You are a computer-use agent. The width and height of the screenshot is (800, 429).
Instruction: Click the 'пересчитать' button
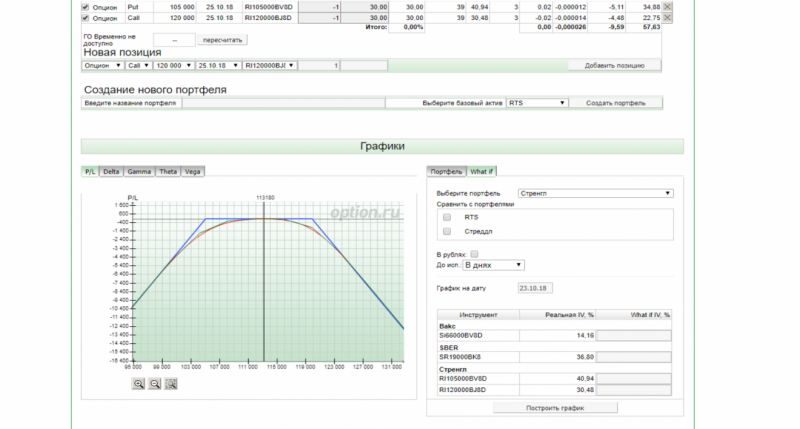(222, 40)
